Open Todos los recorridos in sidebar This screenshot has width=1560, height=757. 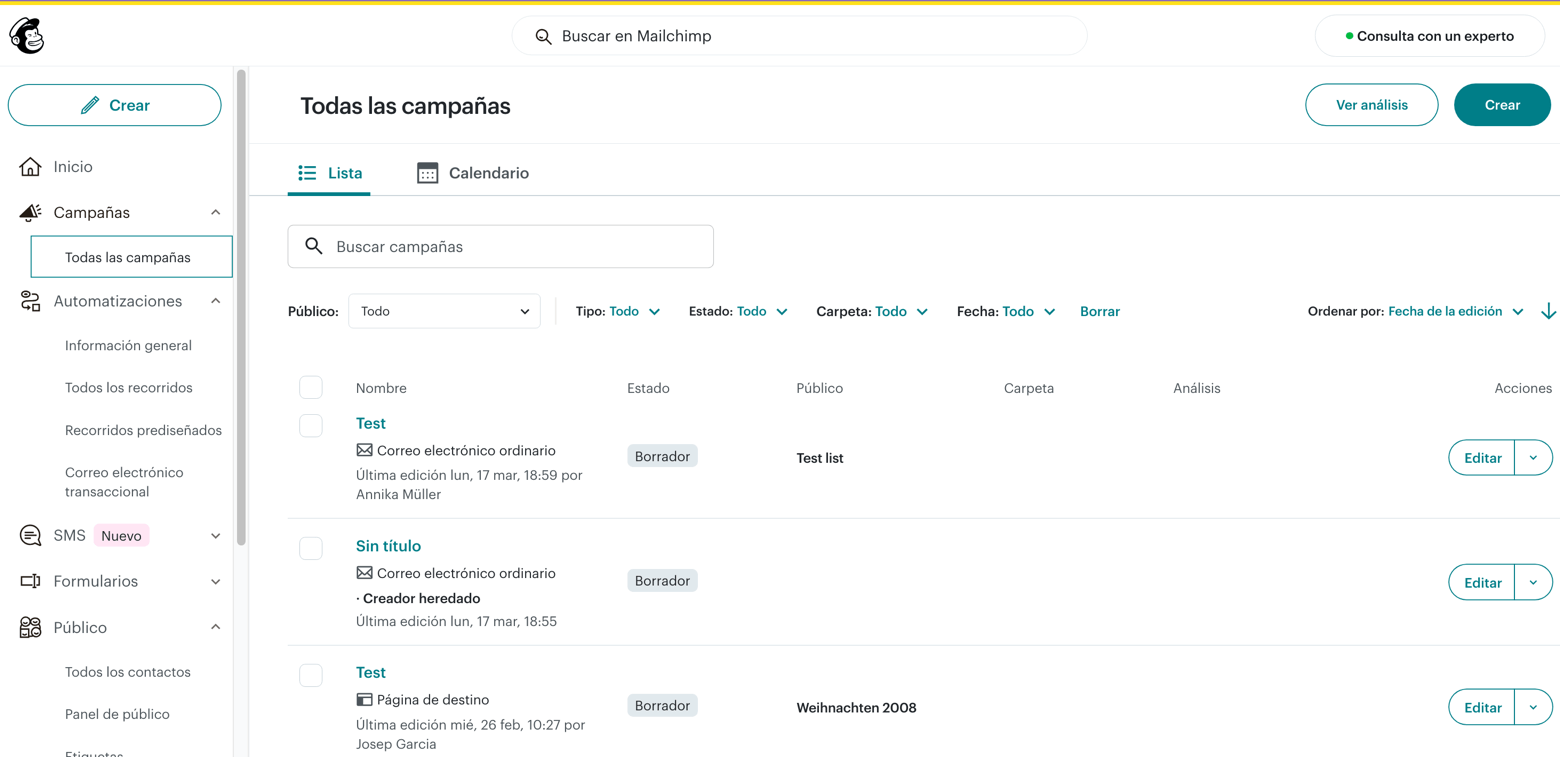pos(128,388)
